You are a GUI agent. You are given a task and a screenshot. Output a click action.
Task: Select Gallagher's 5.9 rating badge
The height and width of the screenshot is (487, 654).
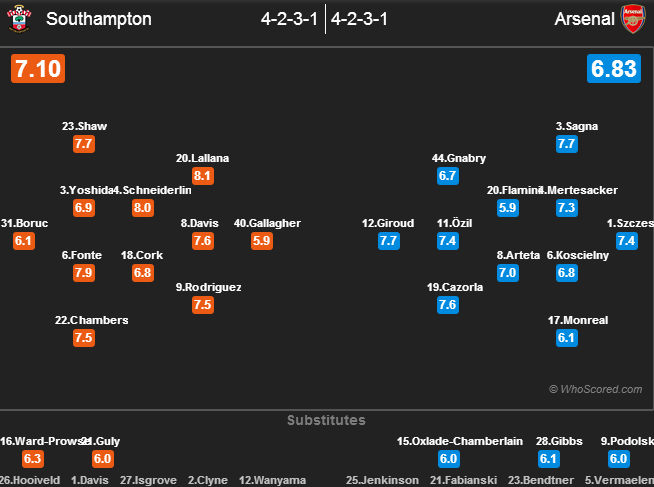pyautogui.click(x=262, y=241)
